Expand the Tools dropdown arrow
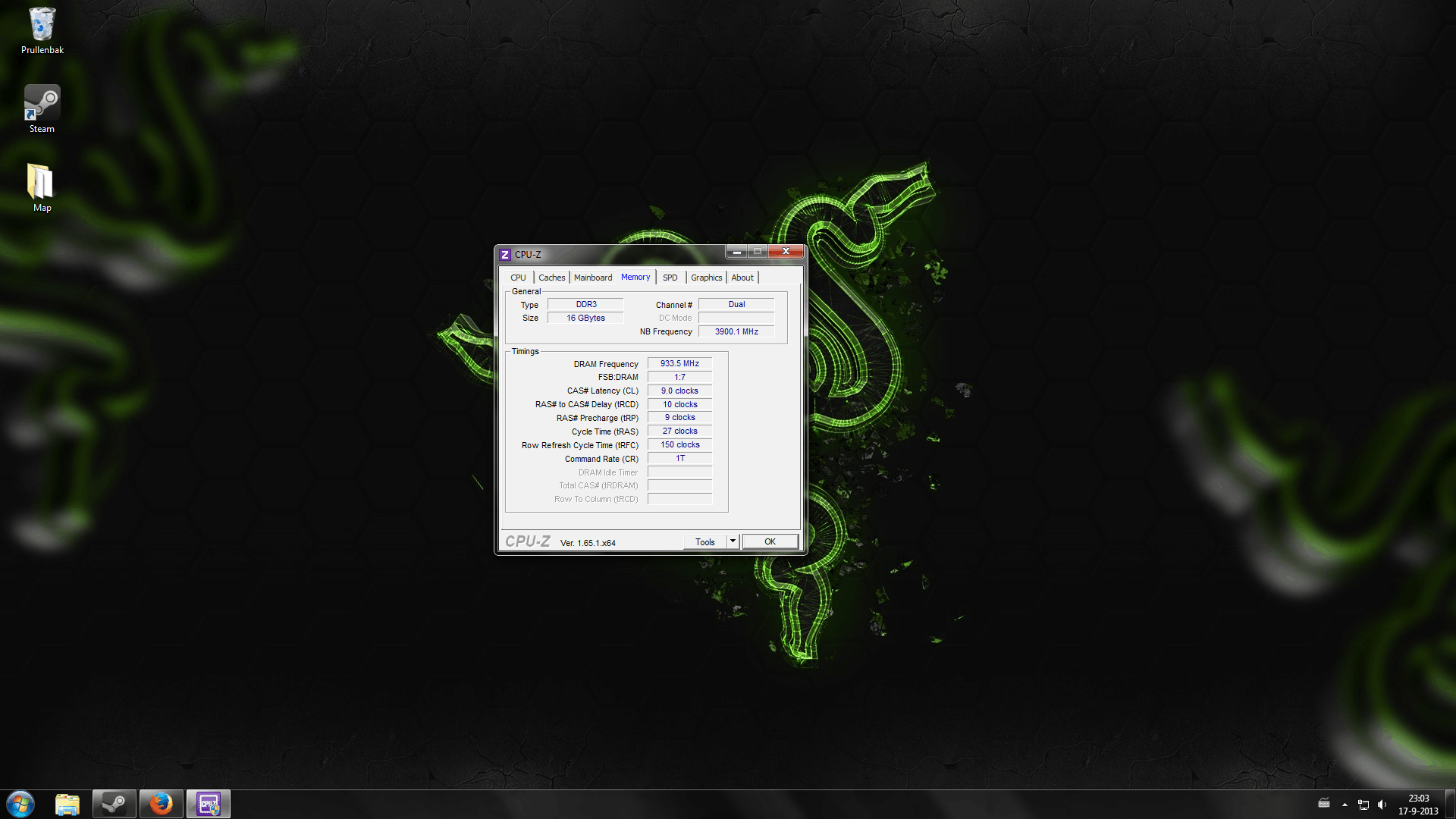This screenshot has width=1456, height=819. pos(733,541)
